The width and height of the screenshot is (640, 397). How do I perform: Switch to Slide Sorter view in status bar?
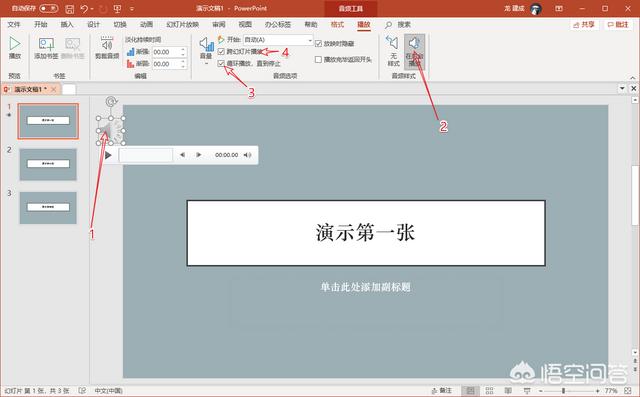[x=489, y=391]
